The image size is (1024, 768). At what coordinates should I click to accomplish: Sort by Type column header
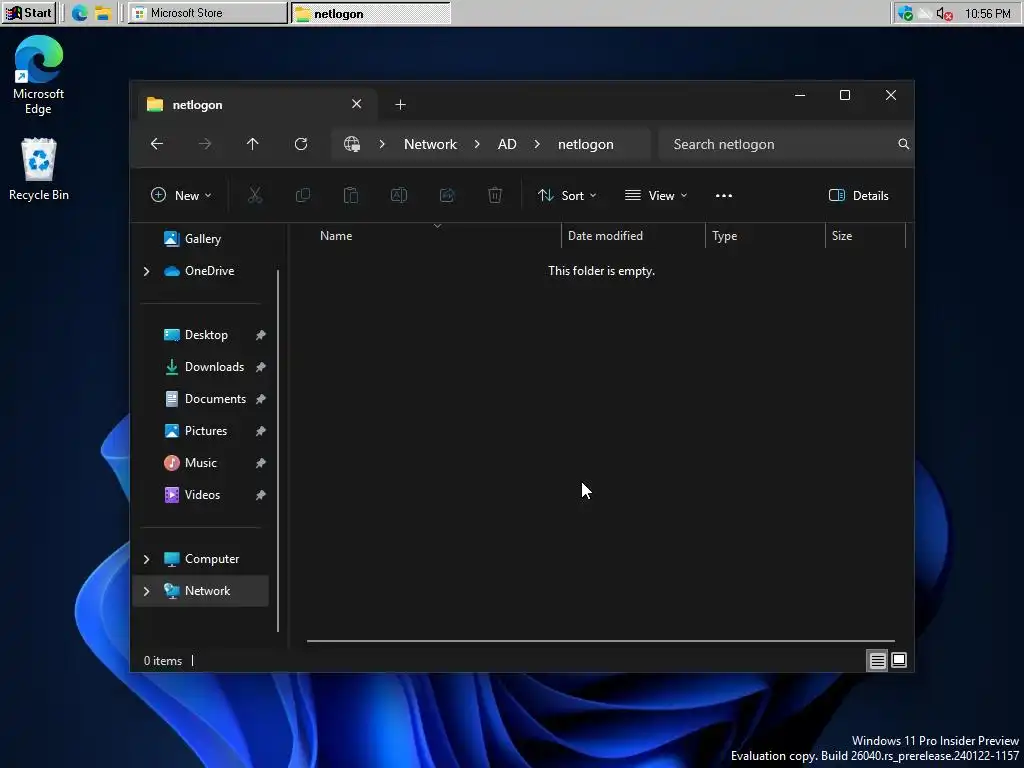[x=765, y=236]
